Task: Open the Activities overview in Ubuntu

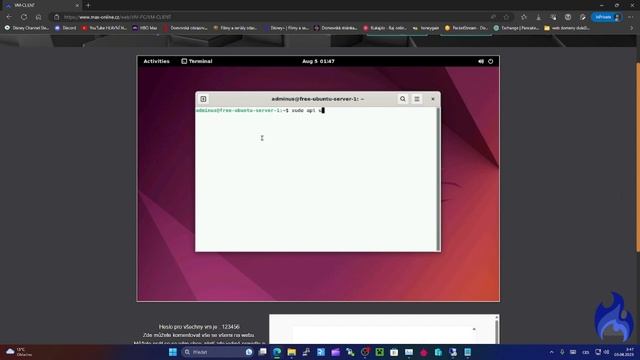Action: [x=156, y=61]
